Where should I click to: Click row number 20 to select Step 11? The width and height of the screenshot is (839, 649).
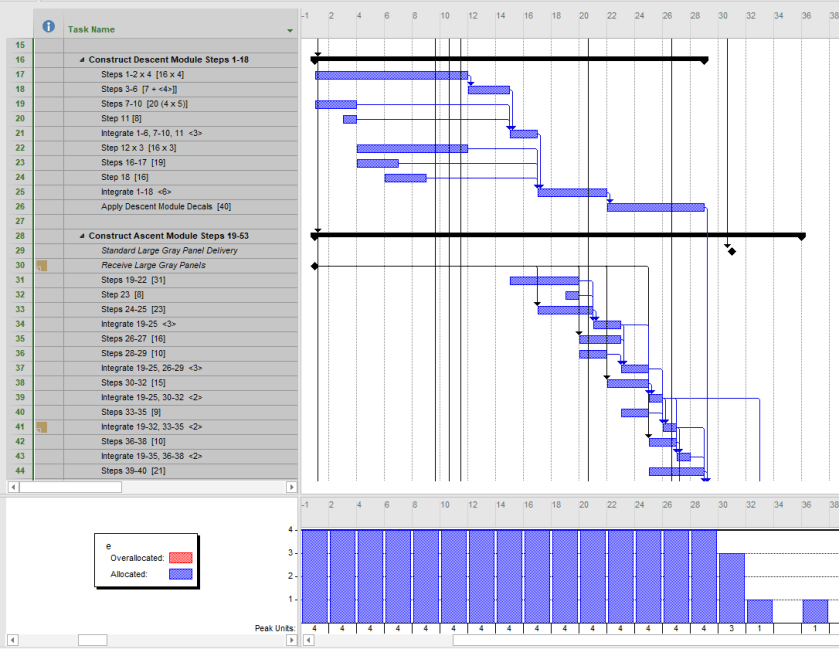pyautogui.click(x=15, y=118)
